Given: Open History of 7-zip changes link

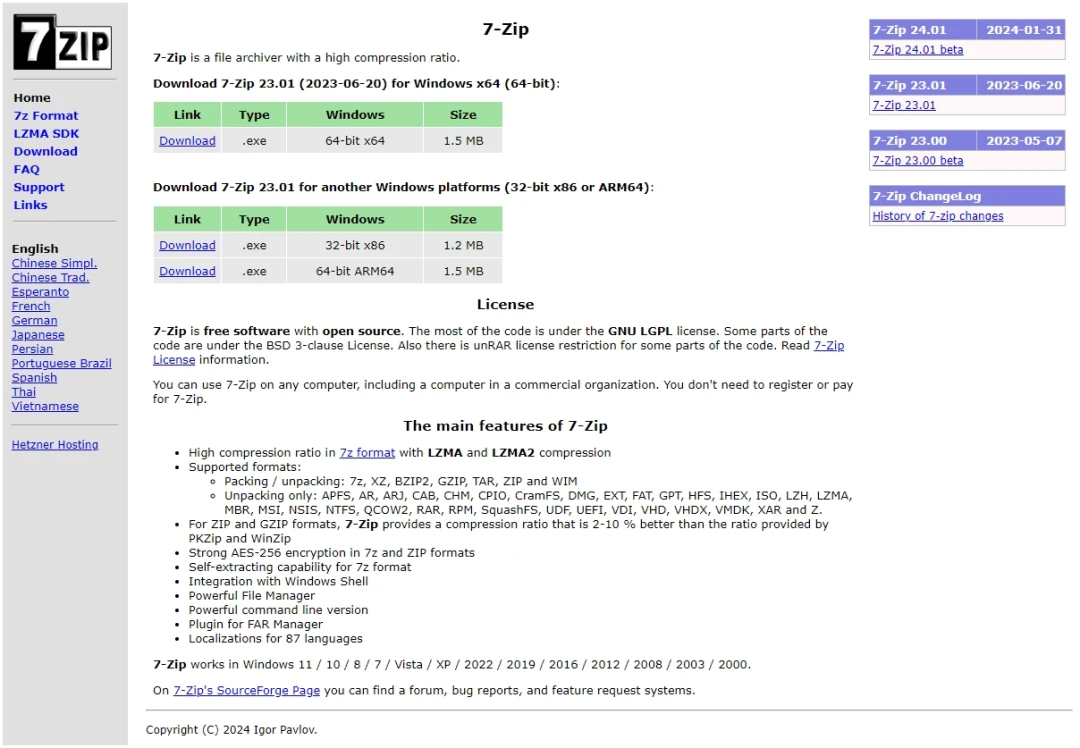Looking at the screenshot, I should (x=937, y=216).
